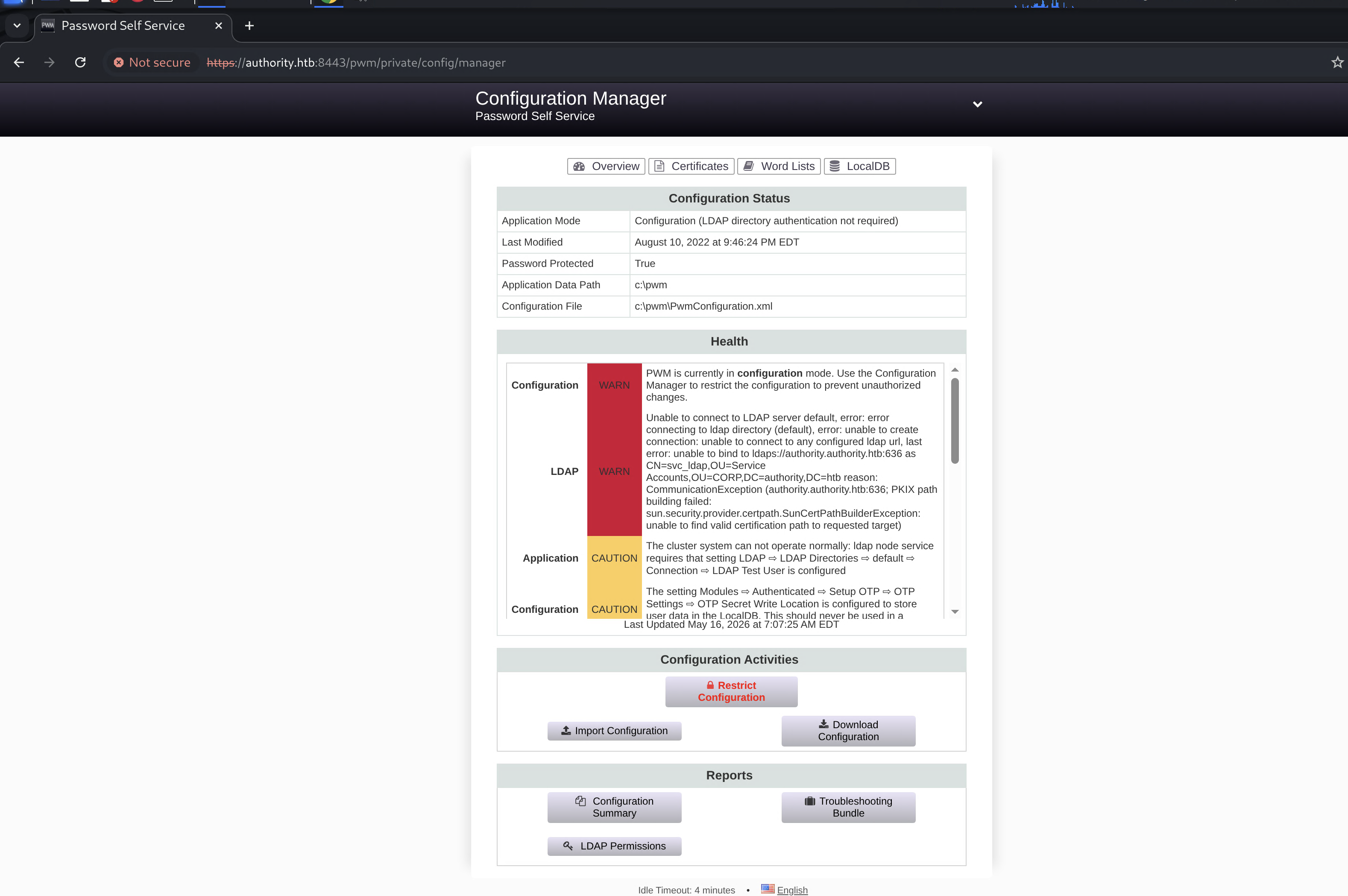Click lock icon on Restrict Configuration
This screenshot has width=1348, height=896.
coord(710,685)
